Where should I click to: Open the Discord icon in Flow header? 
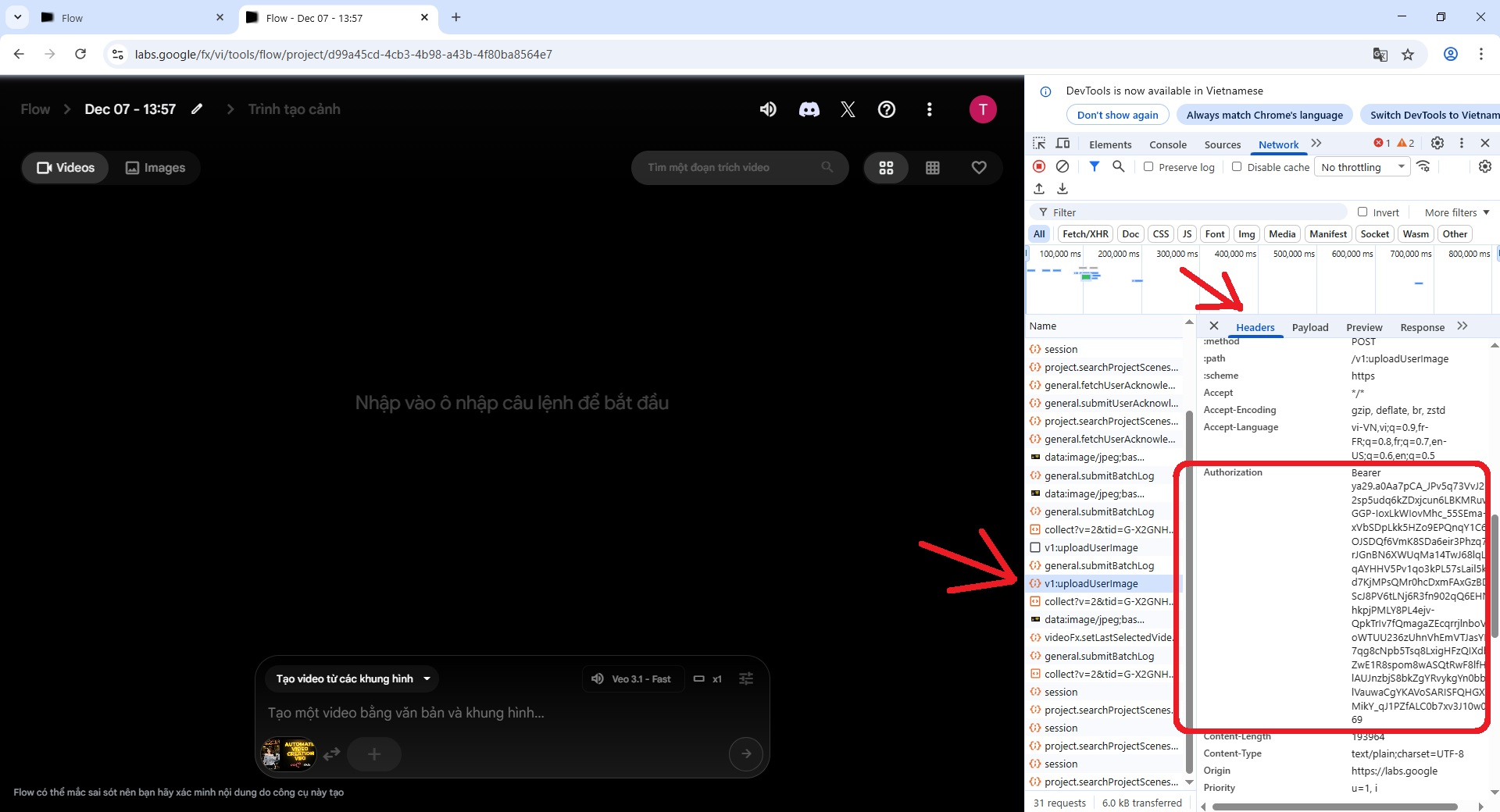click(809, 109)
